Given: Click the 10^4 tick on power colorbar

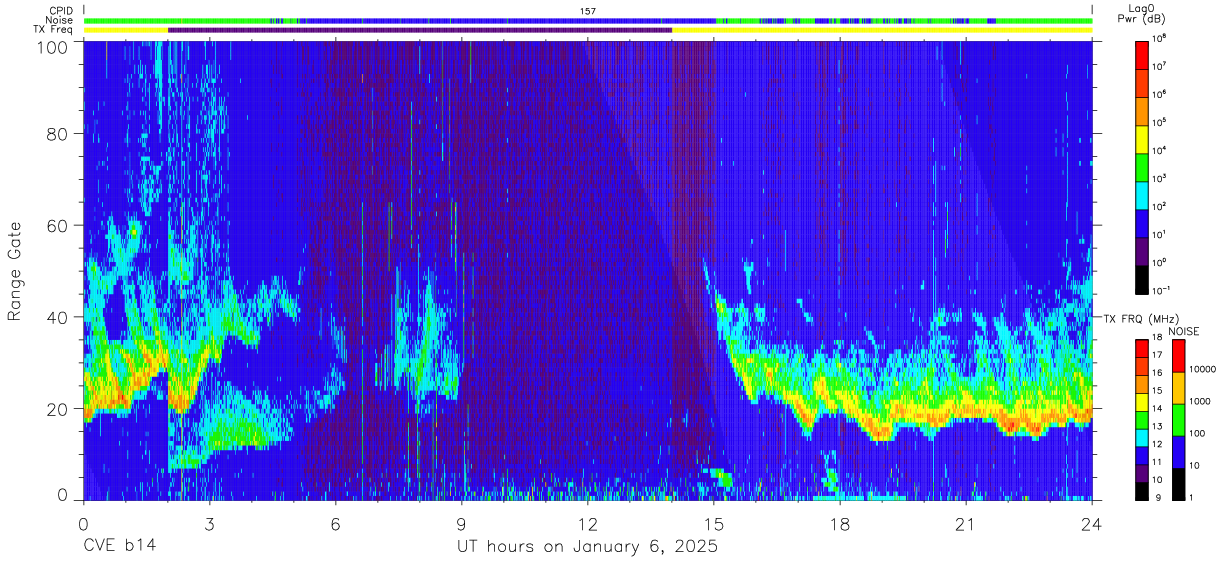Looking at the screenshot, I should 1160,149.
